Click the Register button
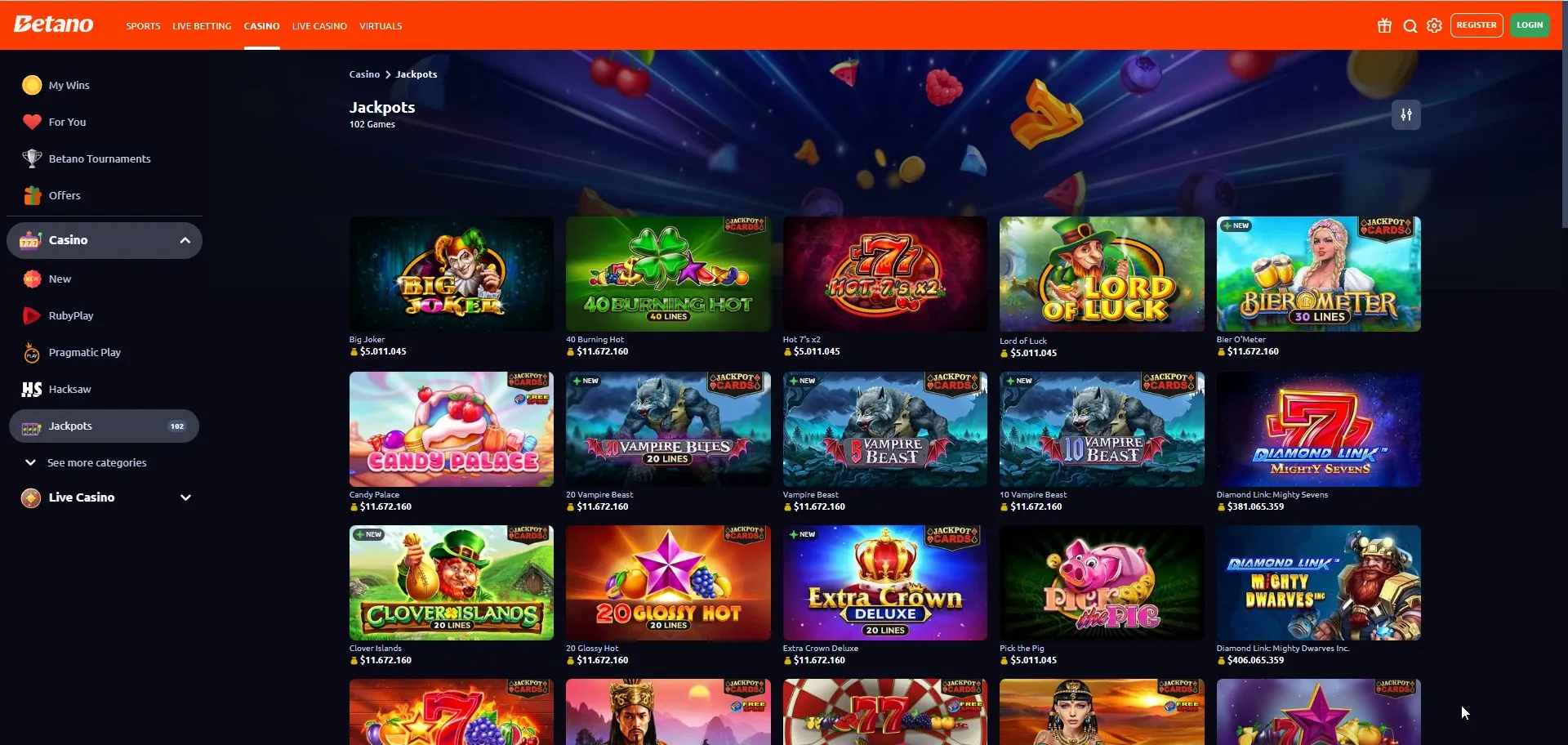Viewport: 1568px width, 745px height. tap(1477, 25)
